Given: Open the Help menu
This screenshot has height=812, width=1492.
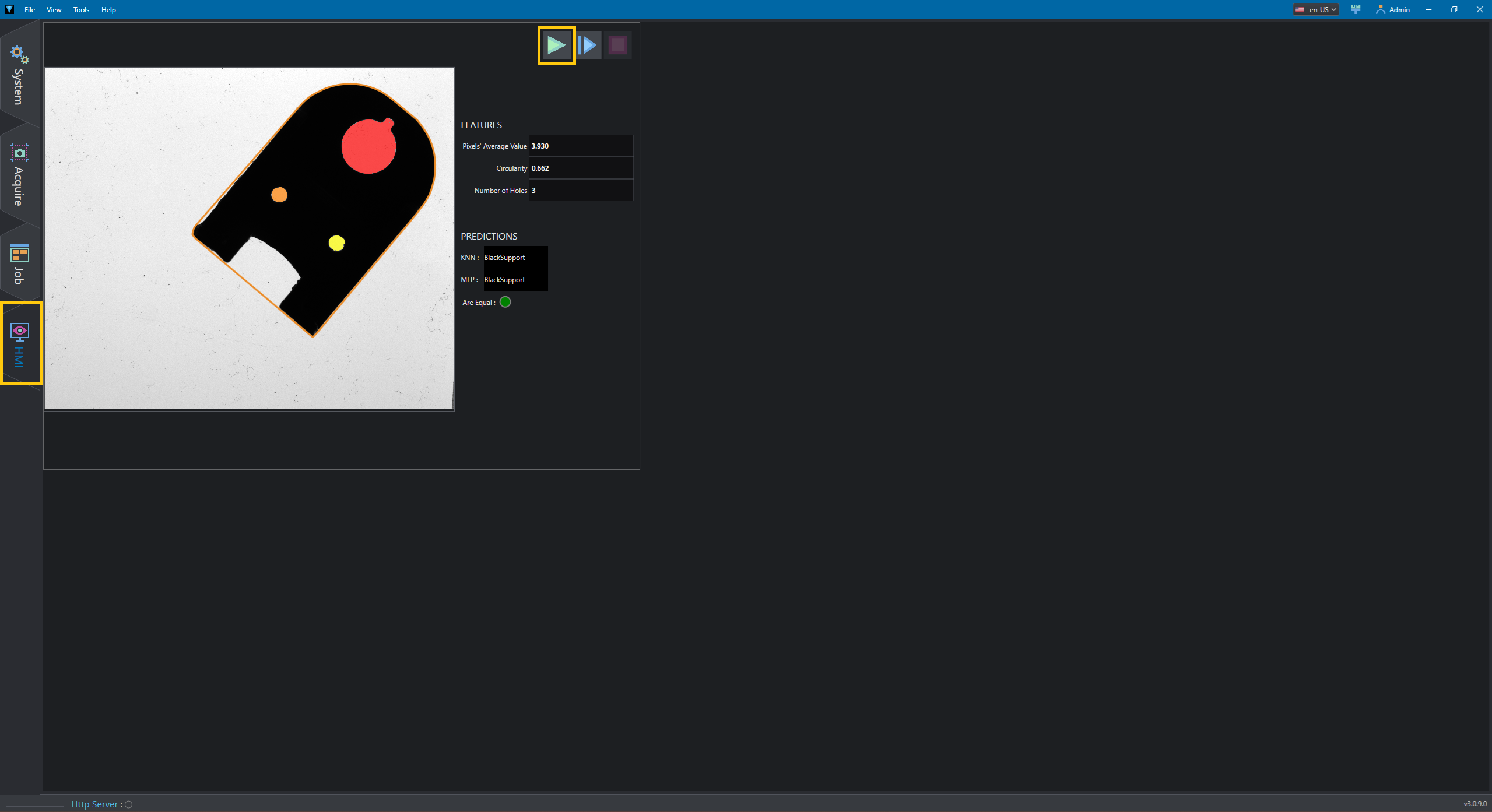Looking at the screenshot, I should (108, 9).
